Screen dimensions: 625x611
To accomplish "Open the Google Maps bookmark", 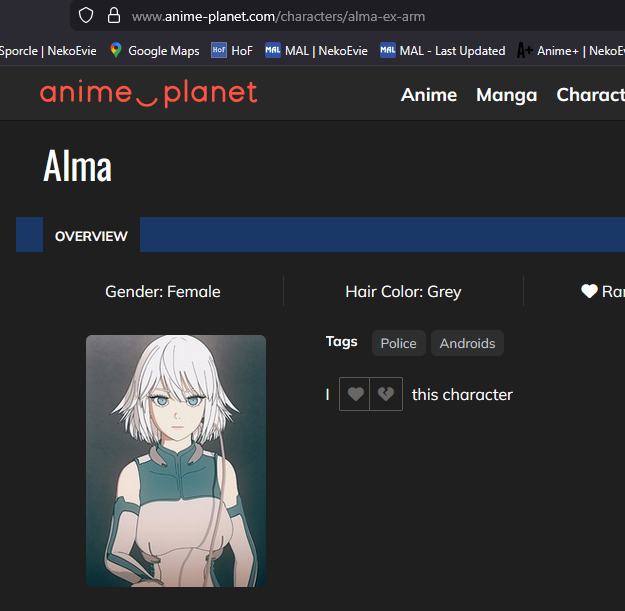I will [155, 51].
